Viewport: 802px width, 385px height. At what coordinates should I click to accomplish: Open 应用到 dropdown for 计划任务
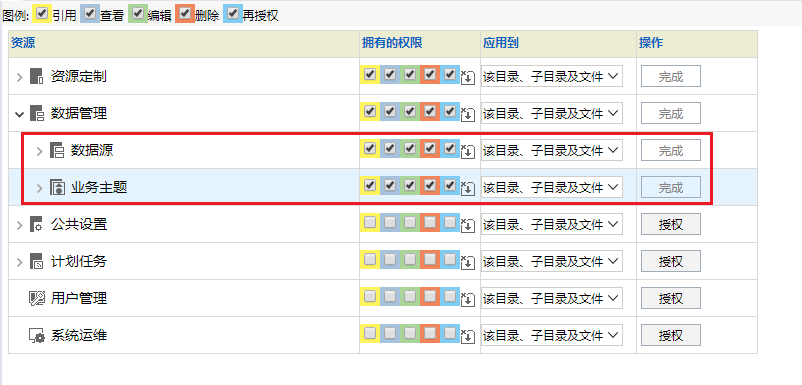click(552, 261)
